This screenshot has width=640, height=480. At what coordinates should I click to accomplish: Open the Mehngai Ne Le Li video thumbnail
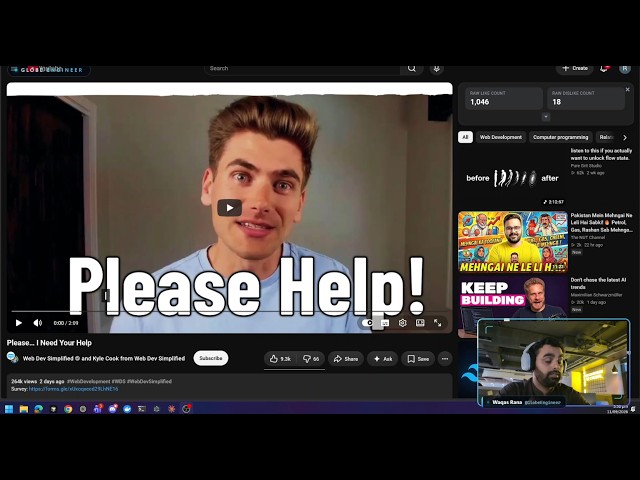pos(513,242)
